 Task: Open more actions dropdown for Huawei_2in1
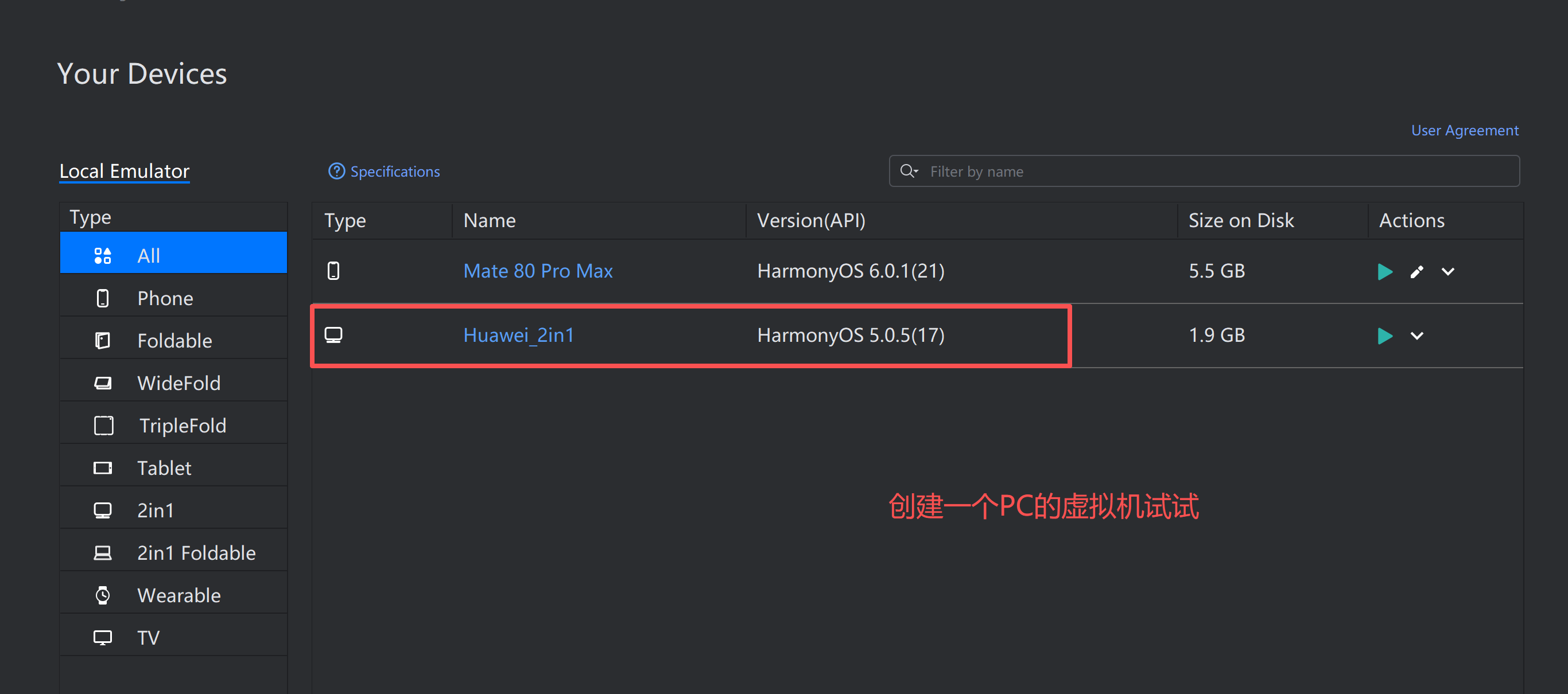pos(1416,336)
